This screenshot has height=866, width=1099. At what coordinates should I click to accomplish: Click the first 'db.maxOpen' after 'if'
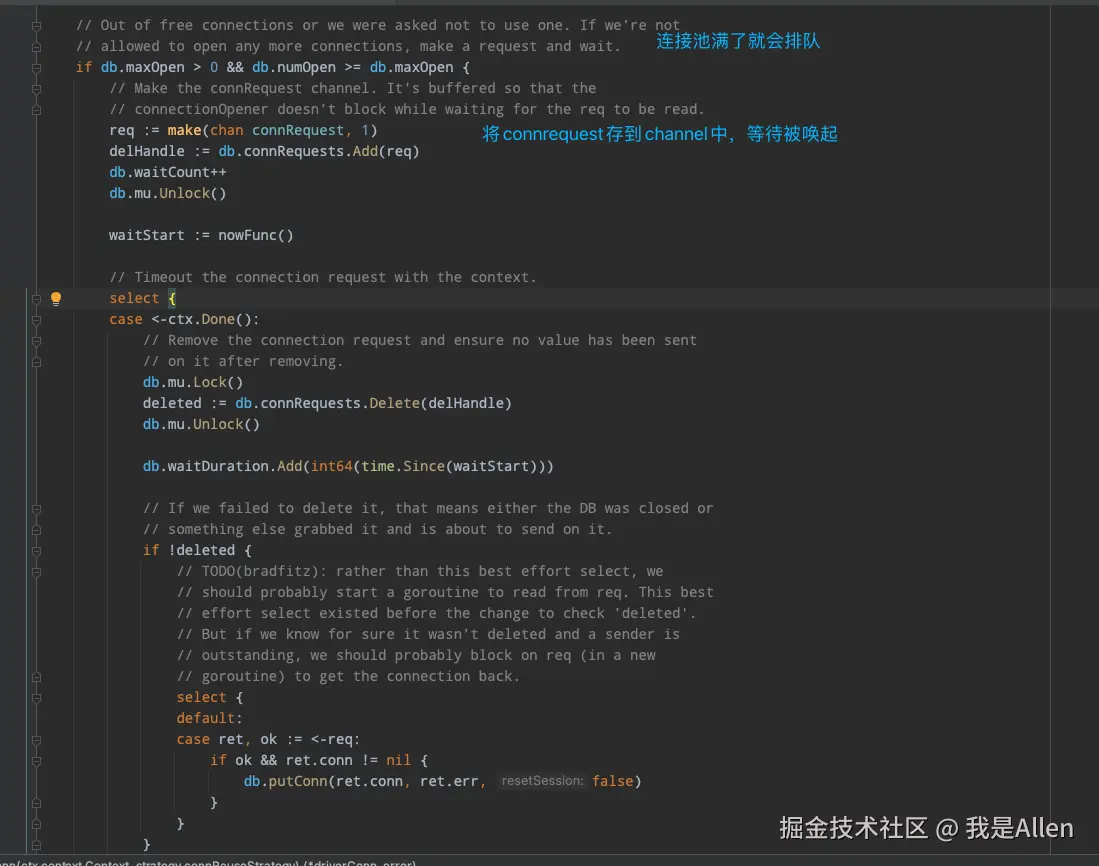(x=142, y=67)
